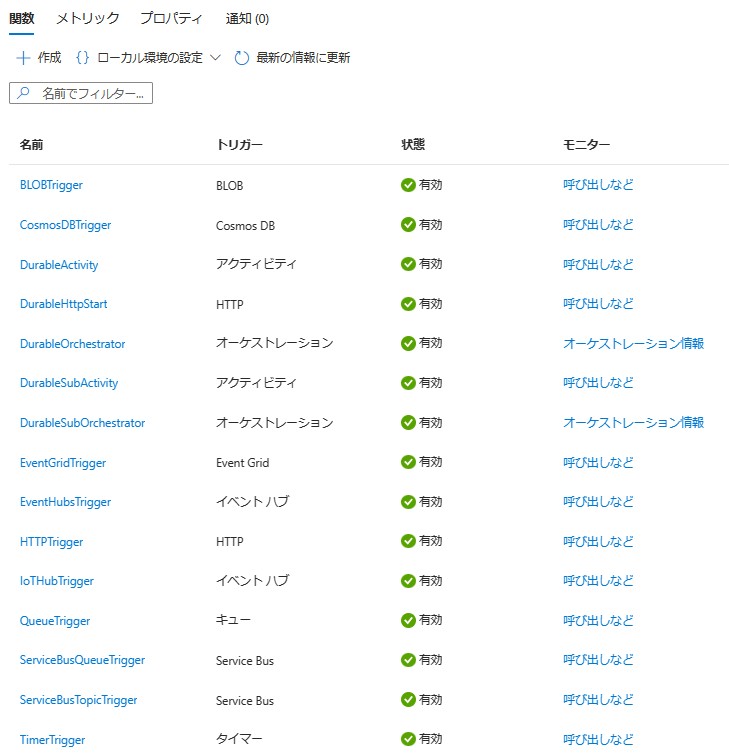This screenshot has width=729, height=753.
Task: Open 呼び出しなど monitor for TimerTrigger
Action: click(x=598, y=739)
